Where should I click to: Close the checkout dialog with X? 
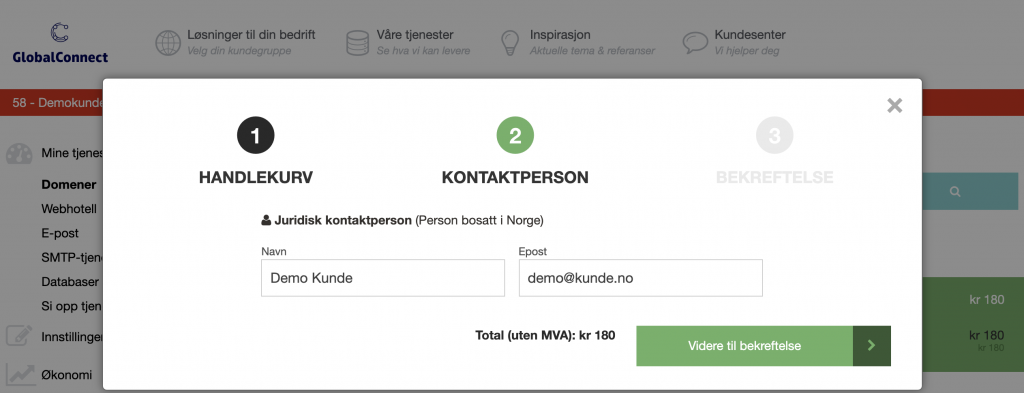894,105
